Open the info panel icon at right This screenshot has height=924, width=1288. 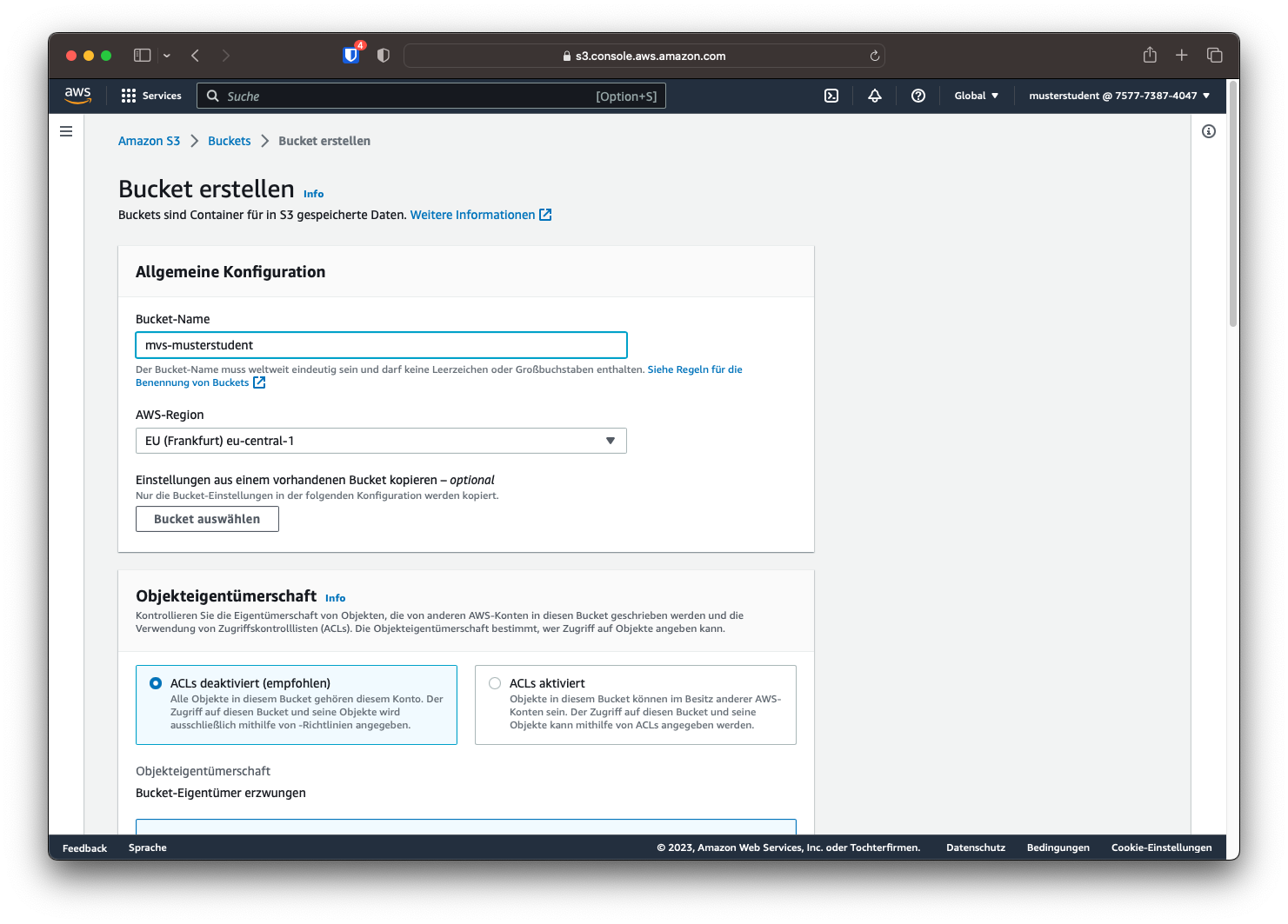[1209, 131]
